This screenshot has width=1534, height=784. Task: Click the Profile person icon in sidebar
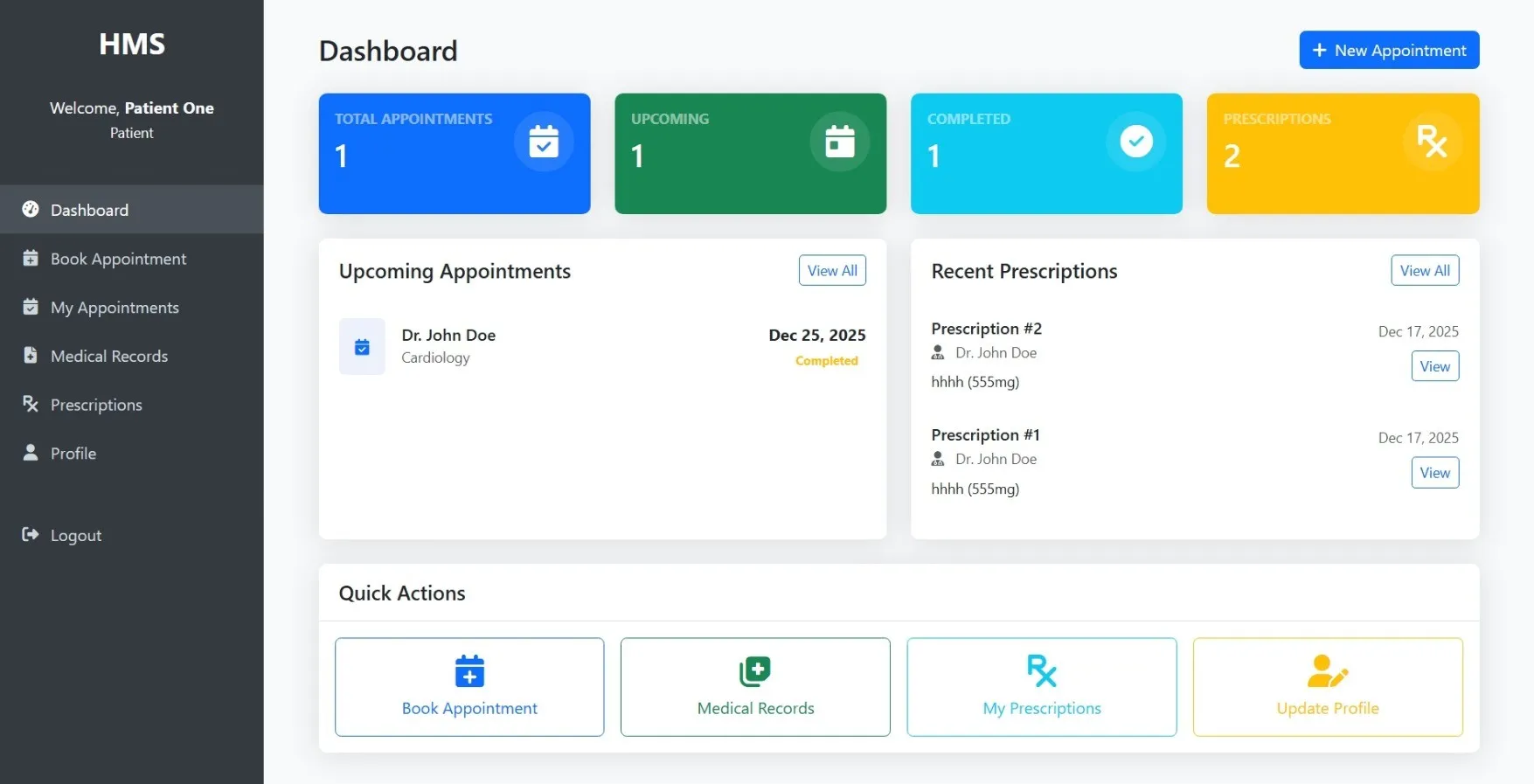31,452
